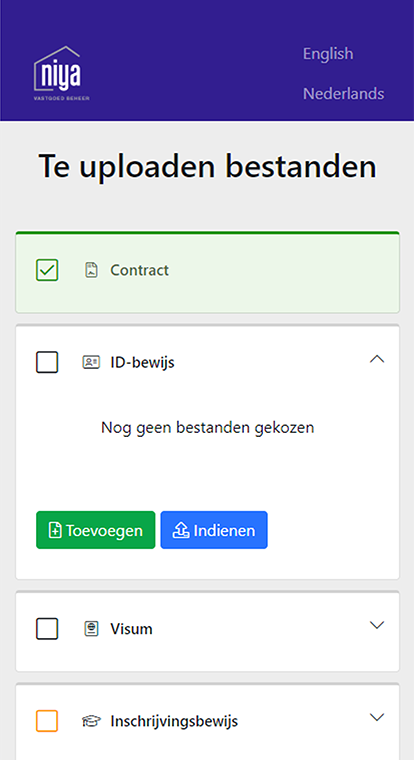Click the 'Nog geen bestanden gekozen' area
414x760 pixels.
pyautogui.click(x=207, y=428)
